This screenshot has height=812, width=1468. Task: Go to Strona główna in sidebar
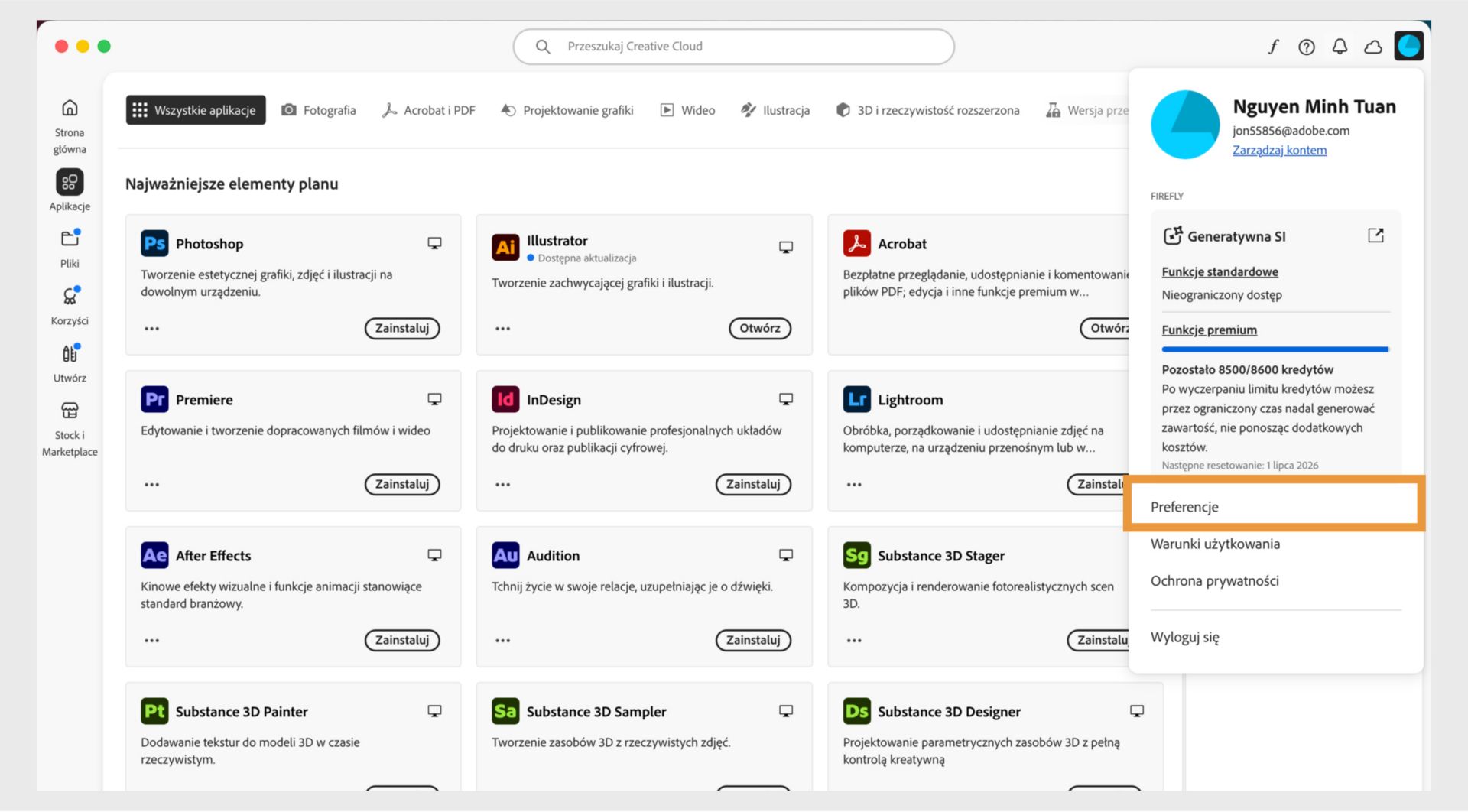click(70, 127)
